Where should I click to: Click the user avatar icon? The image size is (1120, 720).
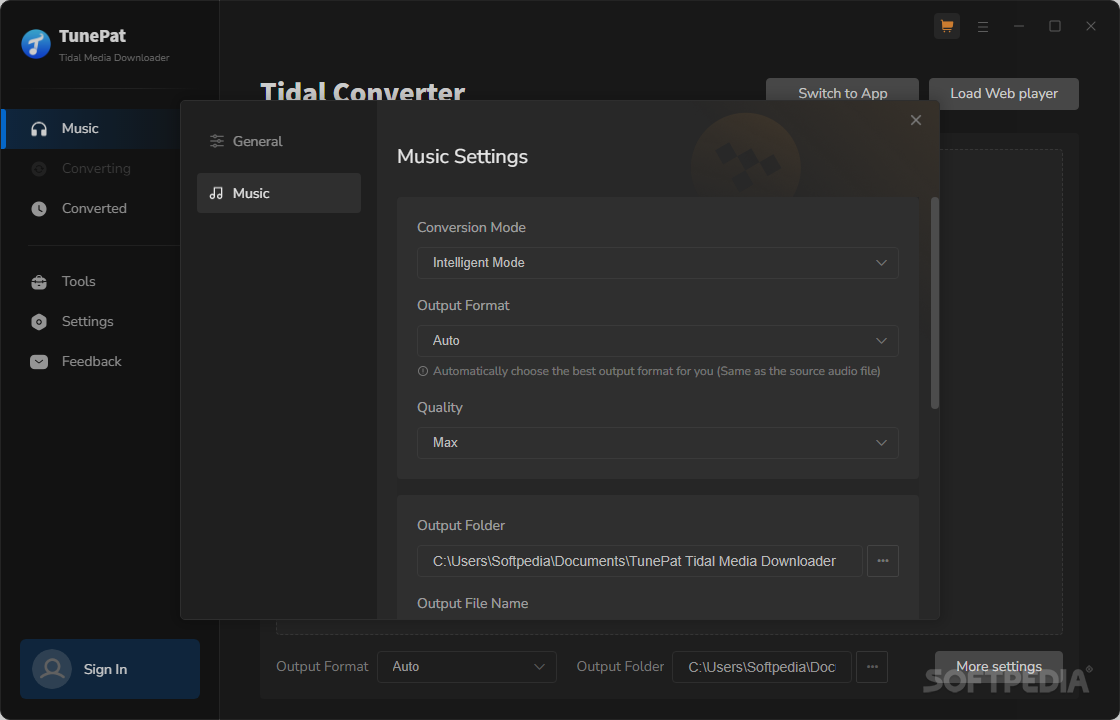[52, 669]
